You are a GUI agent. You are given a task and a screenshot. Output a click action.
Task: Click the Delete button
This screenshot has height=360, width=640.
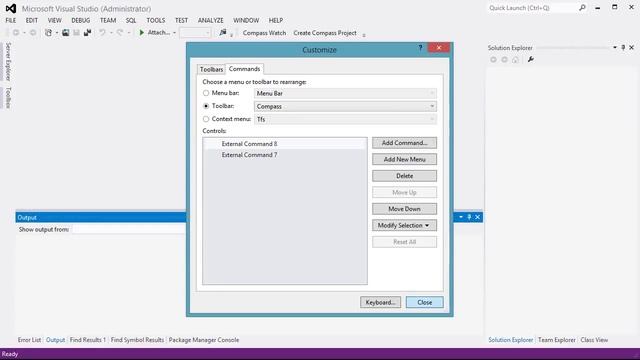click(x=404, y=176)
